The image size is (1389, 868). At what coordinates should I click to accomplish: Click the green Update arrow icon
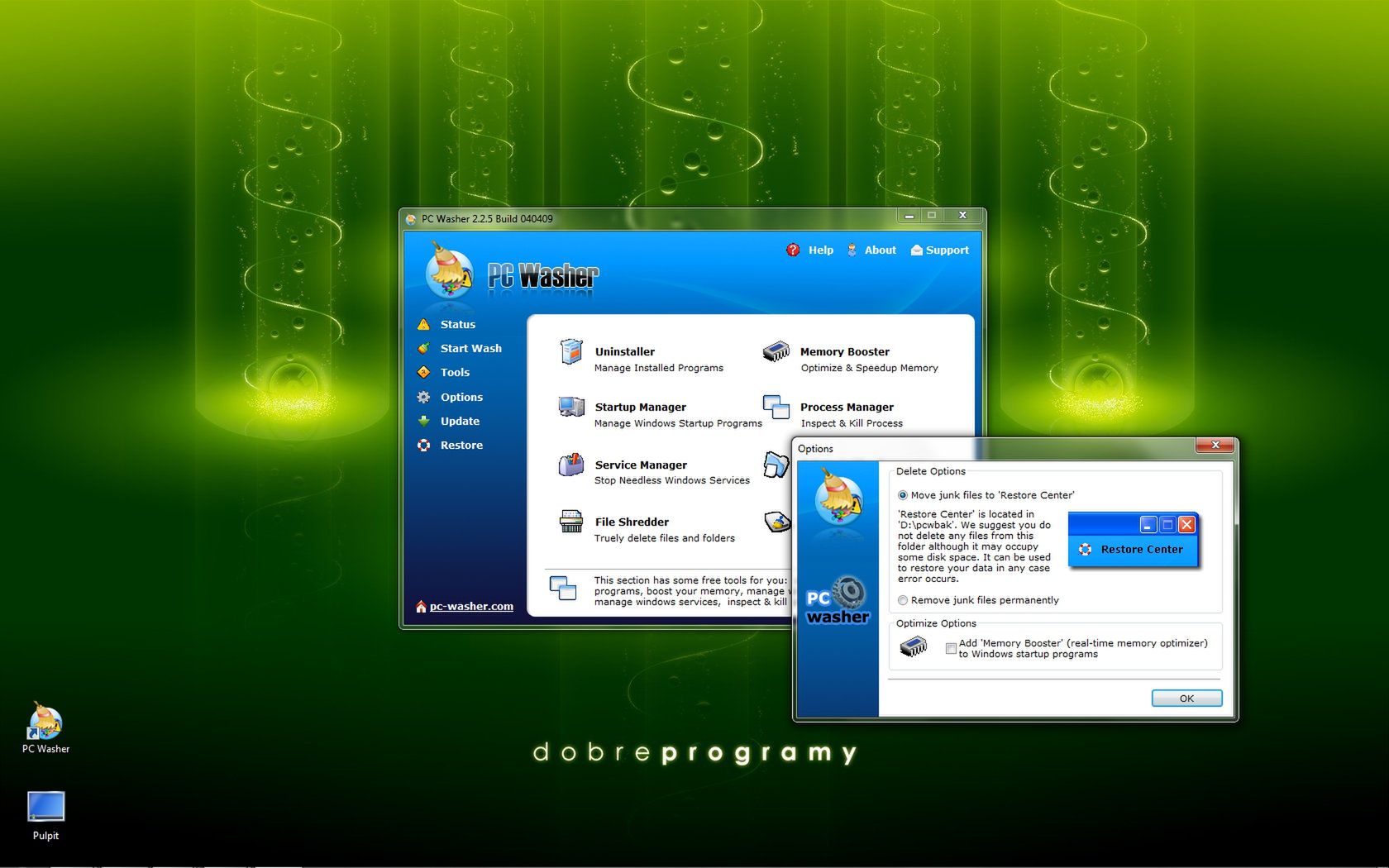423,422
